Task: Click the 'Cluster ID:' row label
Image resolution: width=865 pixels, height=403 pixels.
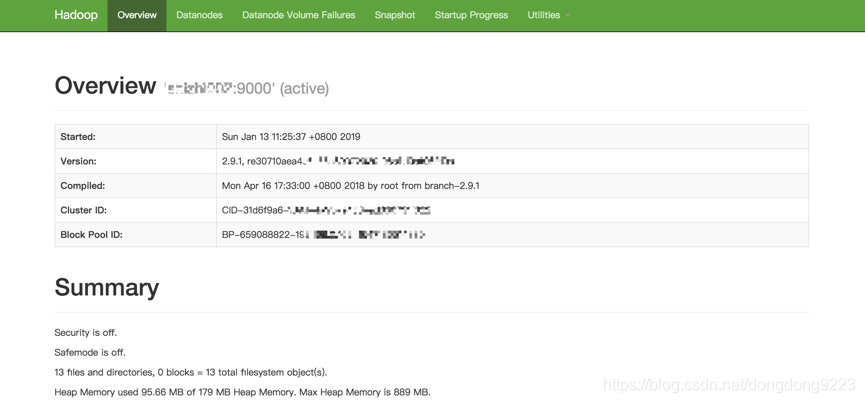Action: click(x=83, y=210)
